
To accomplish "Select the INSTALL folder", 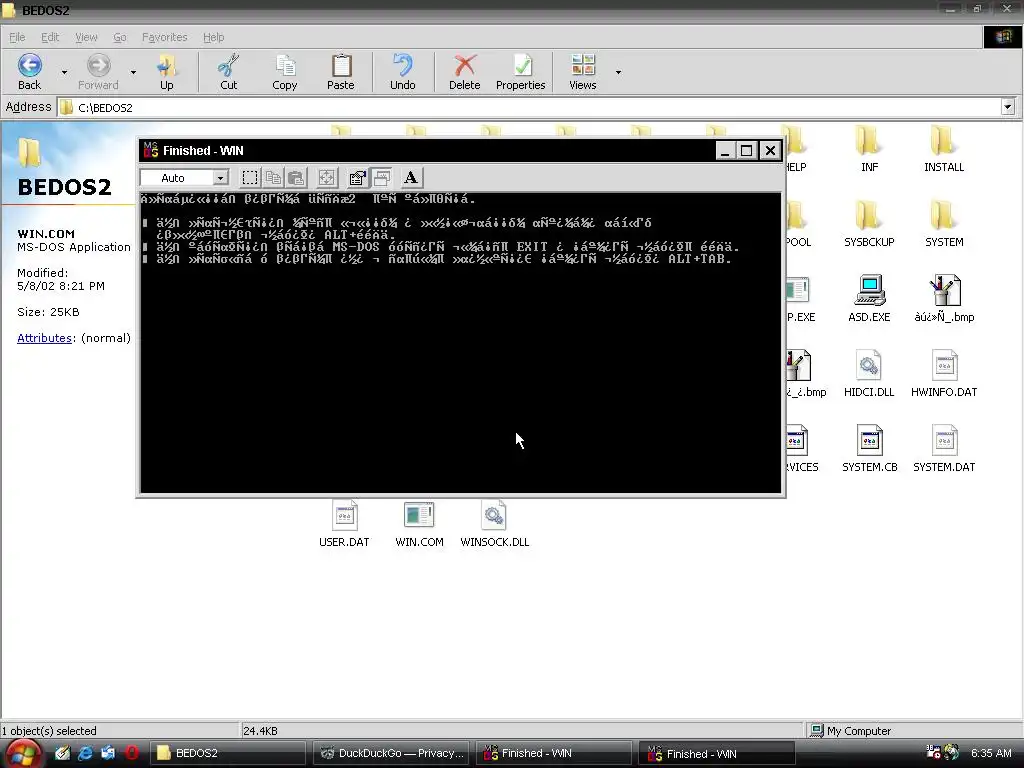I will click(944, 148).
